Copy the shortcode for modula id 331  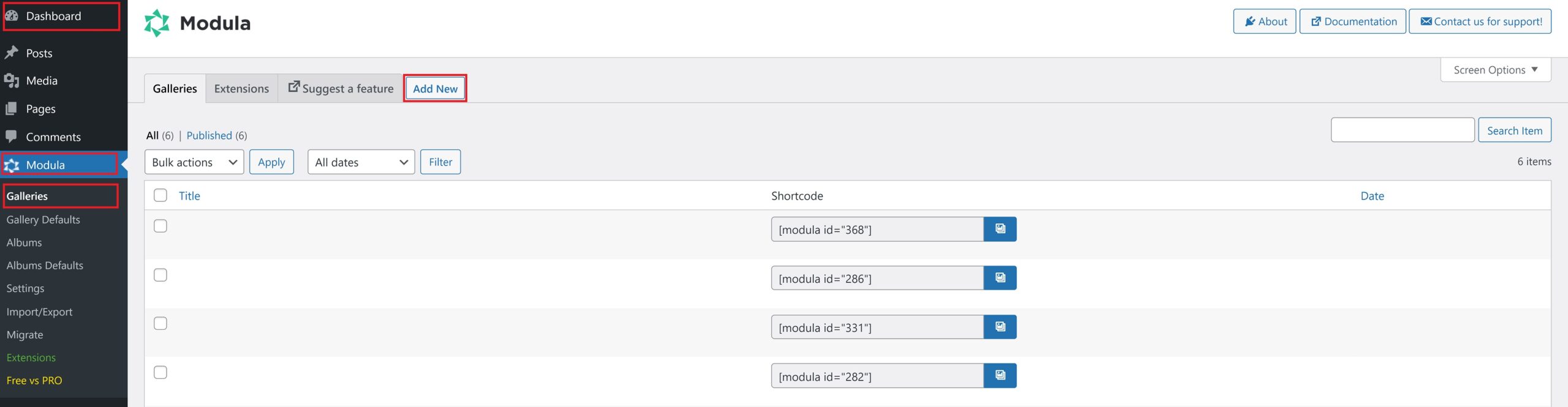pos(1000,327)
